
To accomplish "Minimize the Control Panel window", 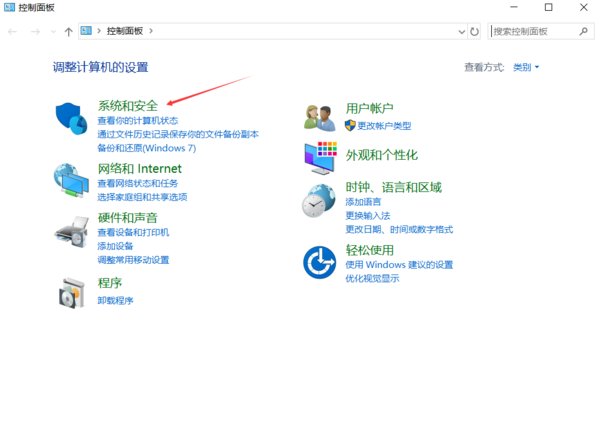I will click(x=514, y=7).
